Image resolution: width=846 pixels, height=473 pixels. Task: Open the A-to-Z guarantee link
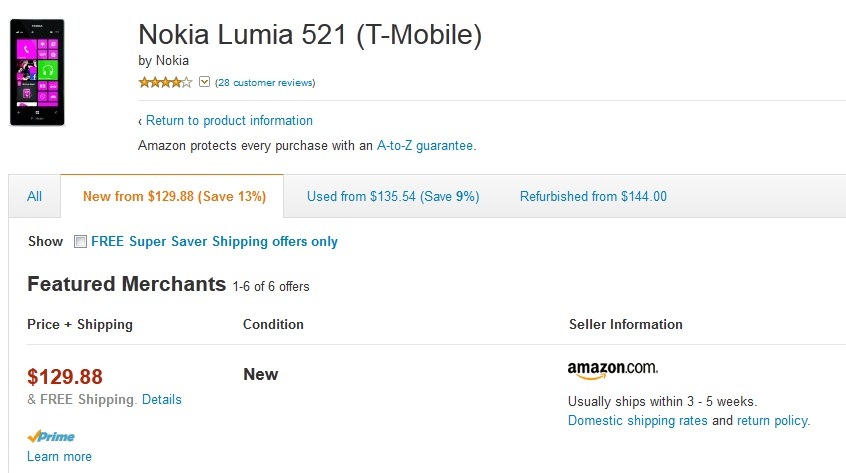pos(425,145)
